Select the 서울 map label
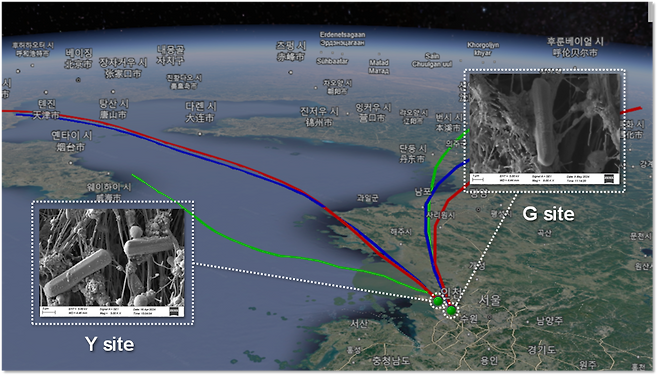This screenshot has width=658, height=376. (x=490, y=300)
